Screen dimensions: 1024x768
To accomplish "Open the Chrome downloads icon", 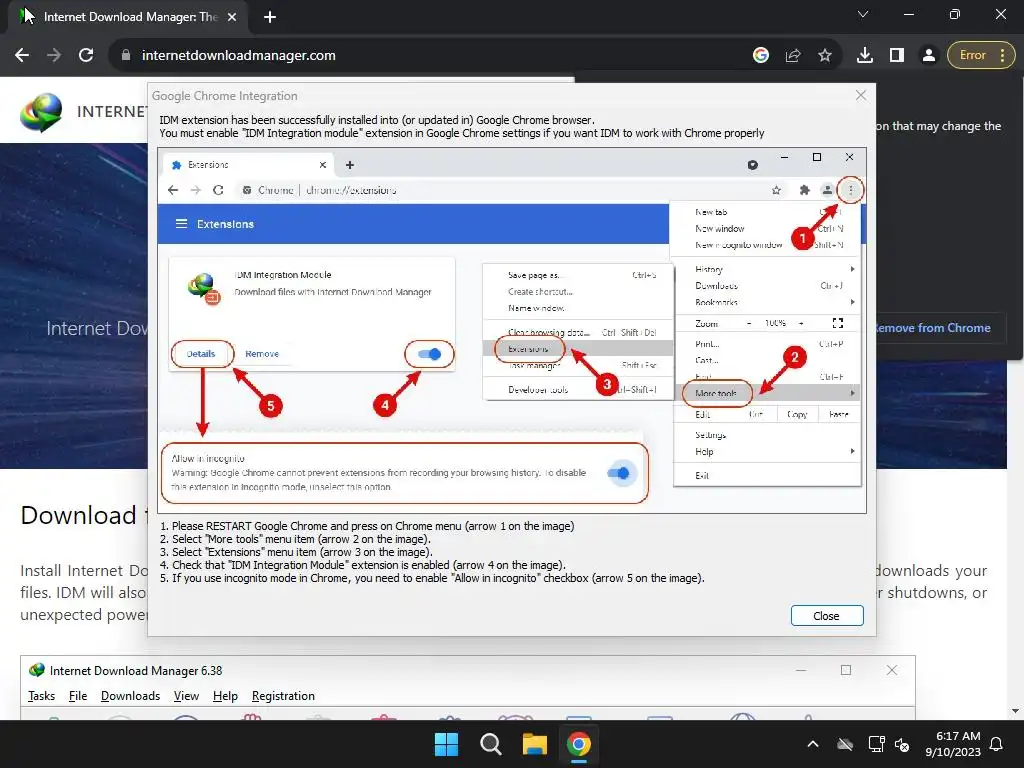I will (x=865, y=56).
